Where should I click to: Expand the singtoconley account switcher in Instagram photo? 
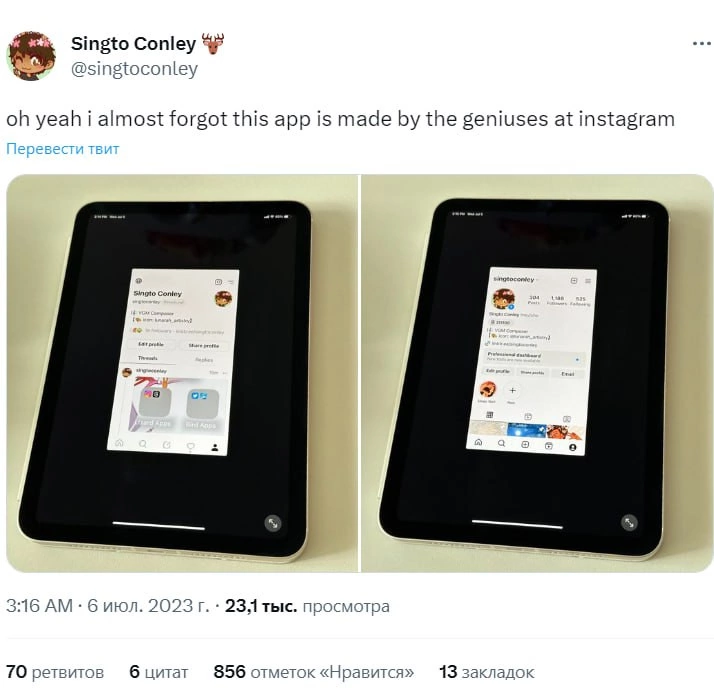[x=515, y=279]
